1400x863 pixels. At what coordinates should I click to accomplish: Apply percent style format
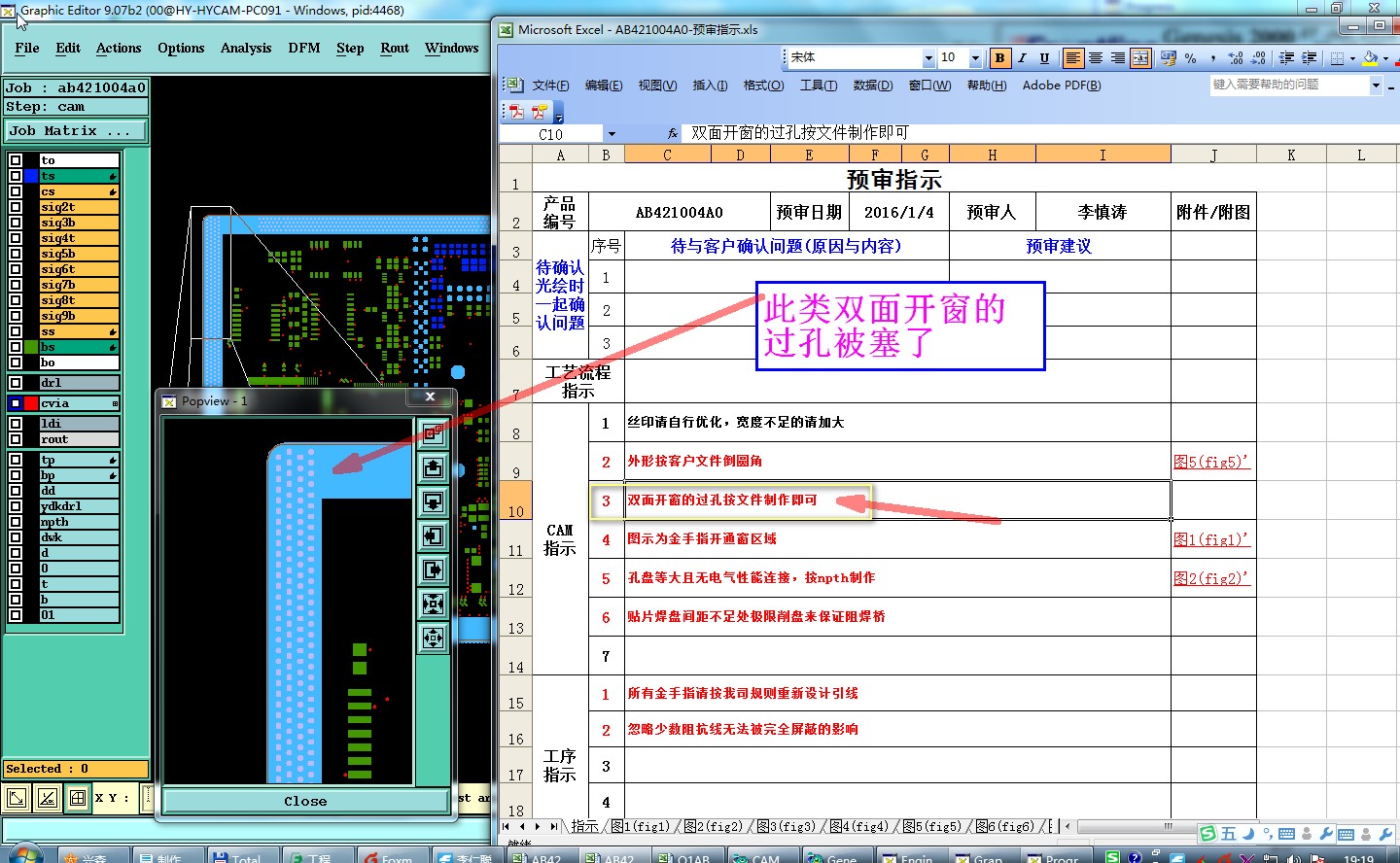click(1191, 58)
